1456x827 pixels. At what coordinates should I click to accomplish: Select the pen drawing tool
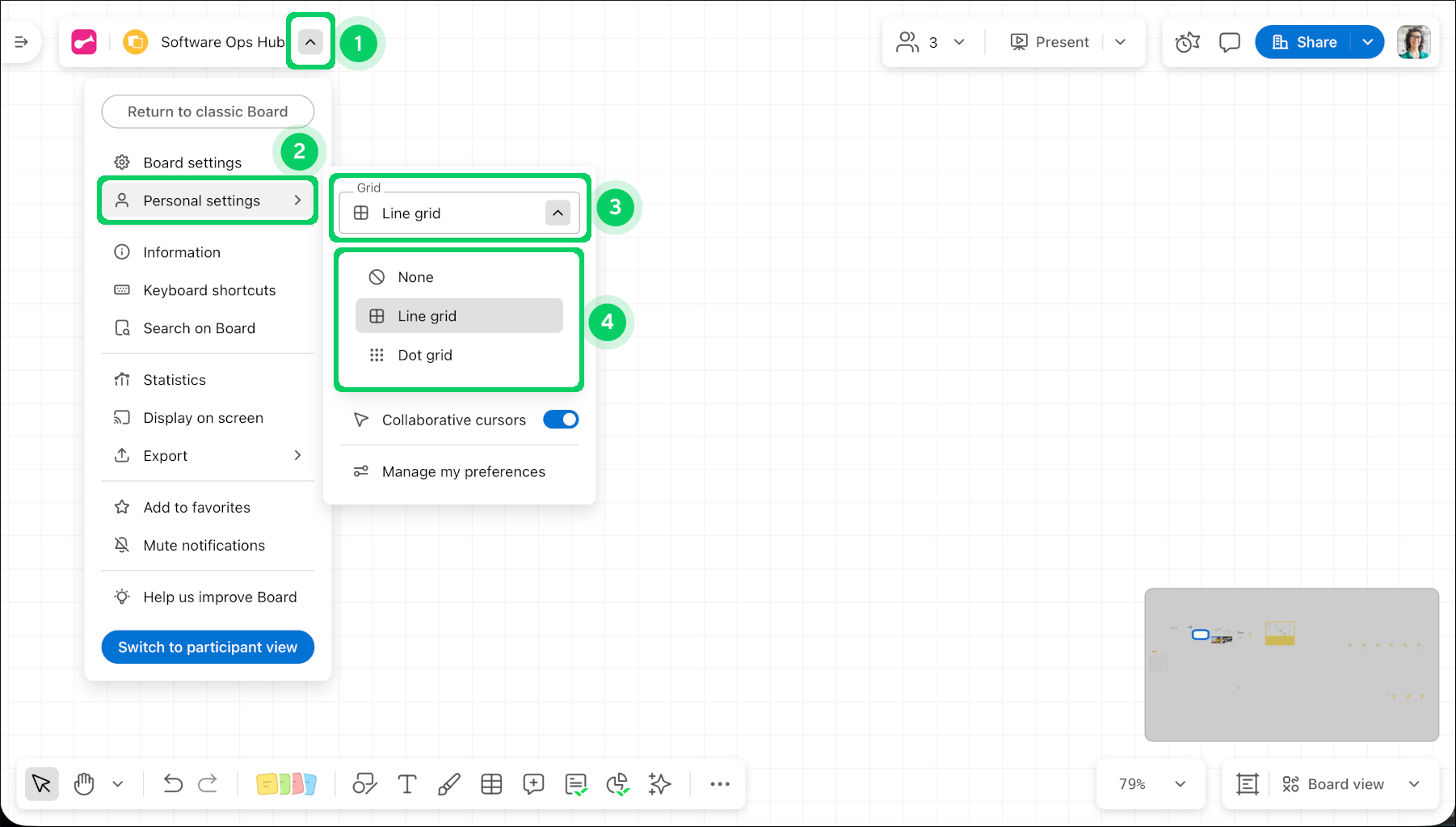(449, 784)
